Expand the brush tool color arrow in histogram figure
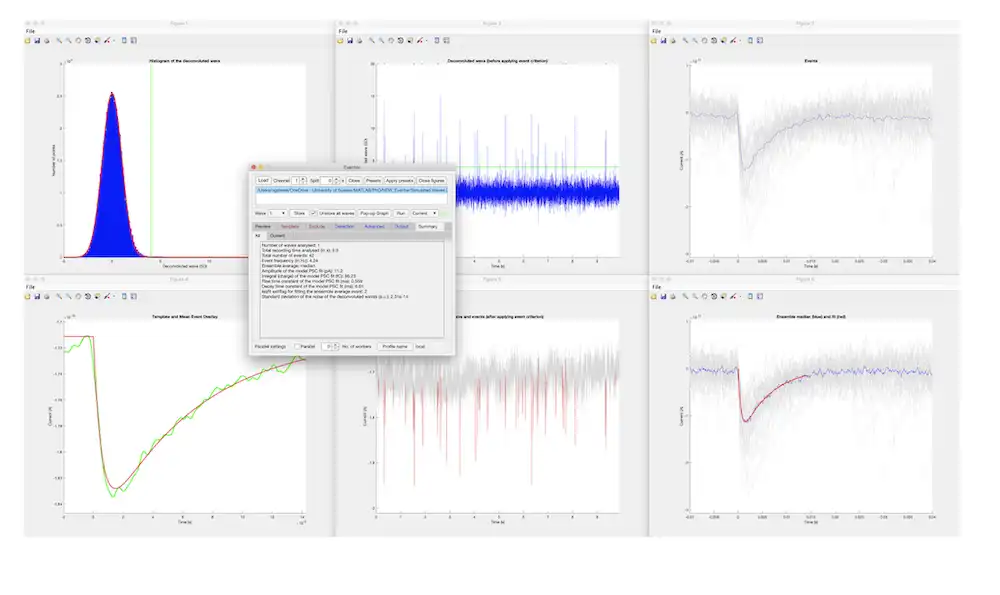Screen dimensions: 1000x595 pos(114,41)
